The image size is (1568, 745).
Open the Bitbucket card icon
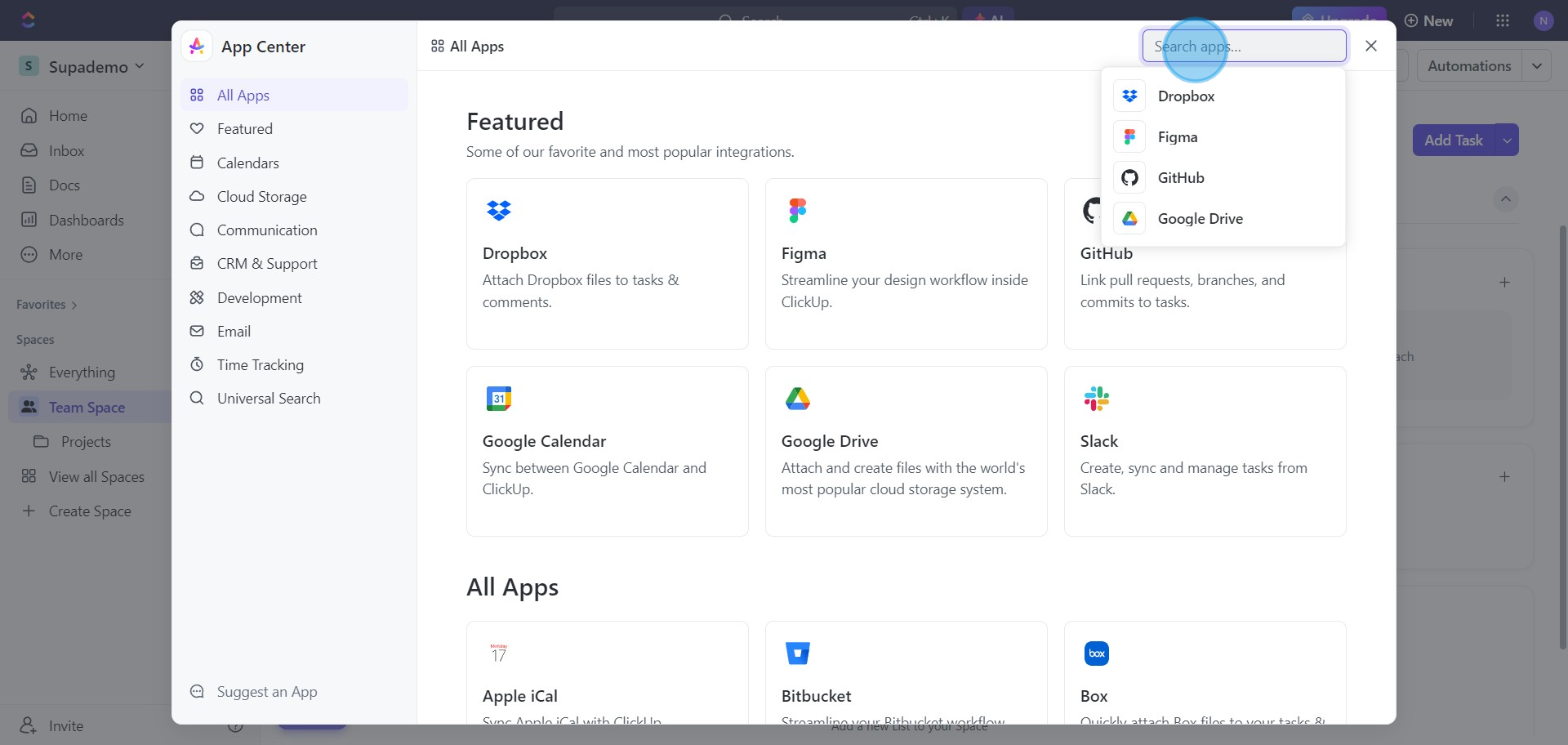coord(798,654)
